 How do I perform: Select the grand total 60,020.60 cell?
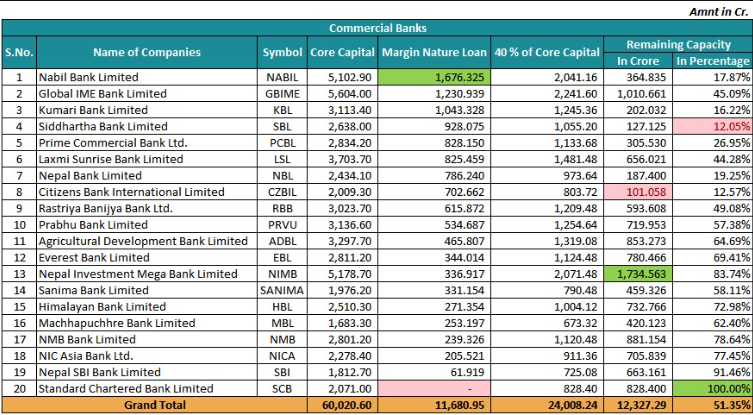click(x=342, y=405)
